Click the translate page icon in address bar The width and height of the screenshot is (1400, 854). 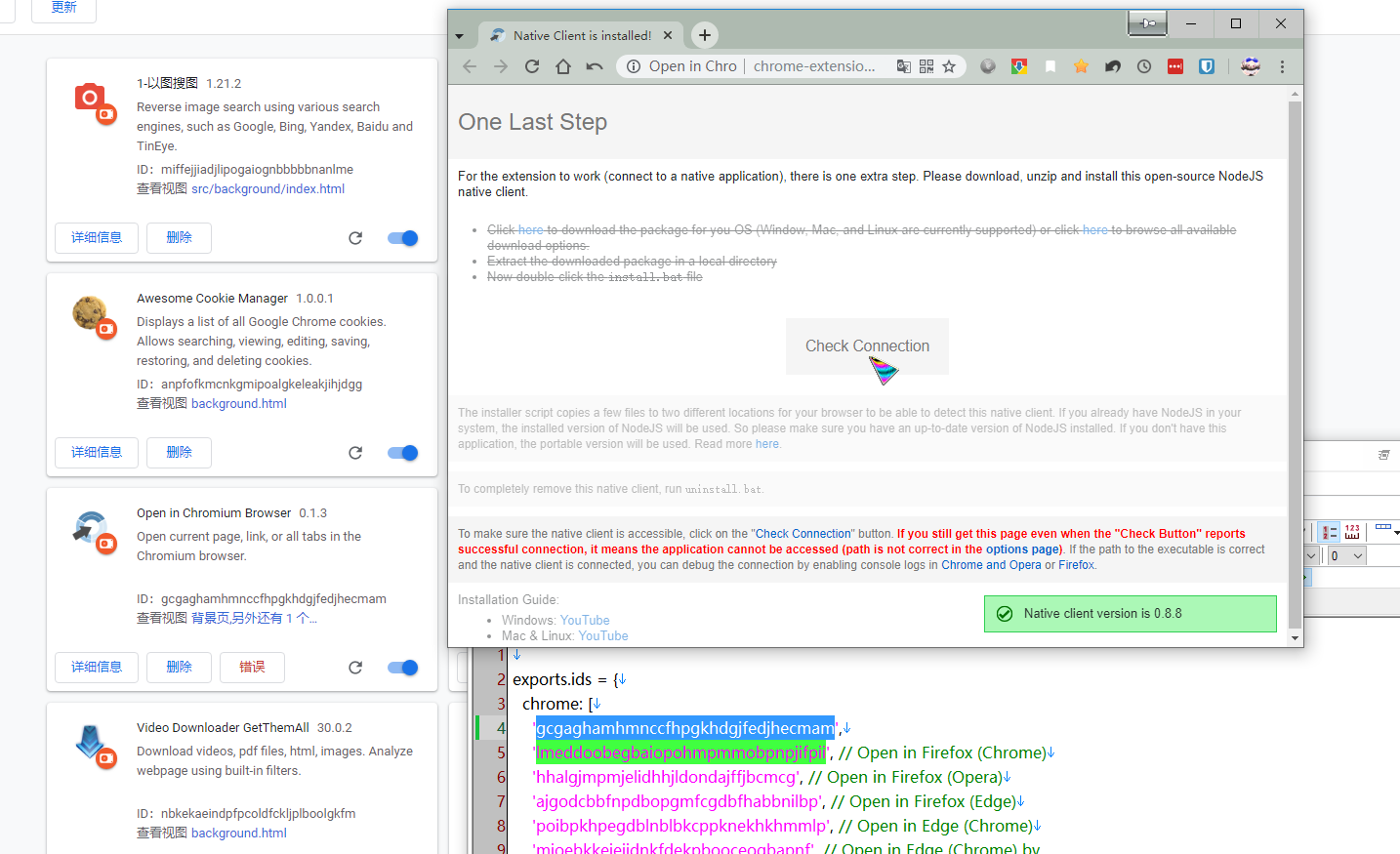pos(904,66)
